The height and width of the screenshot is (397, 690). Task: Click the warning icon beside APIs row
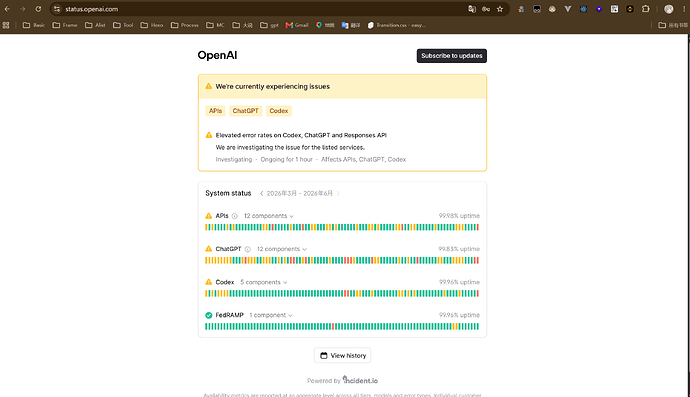click(209, 216)
